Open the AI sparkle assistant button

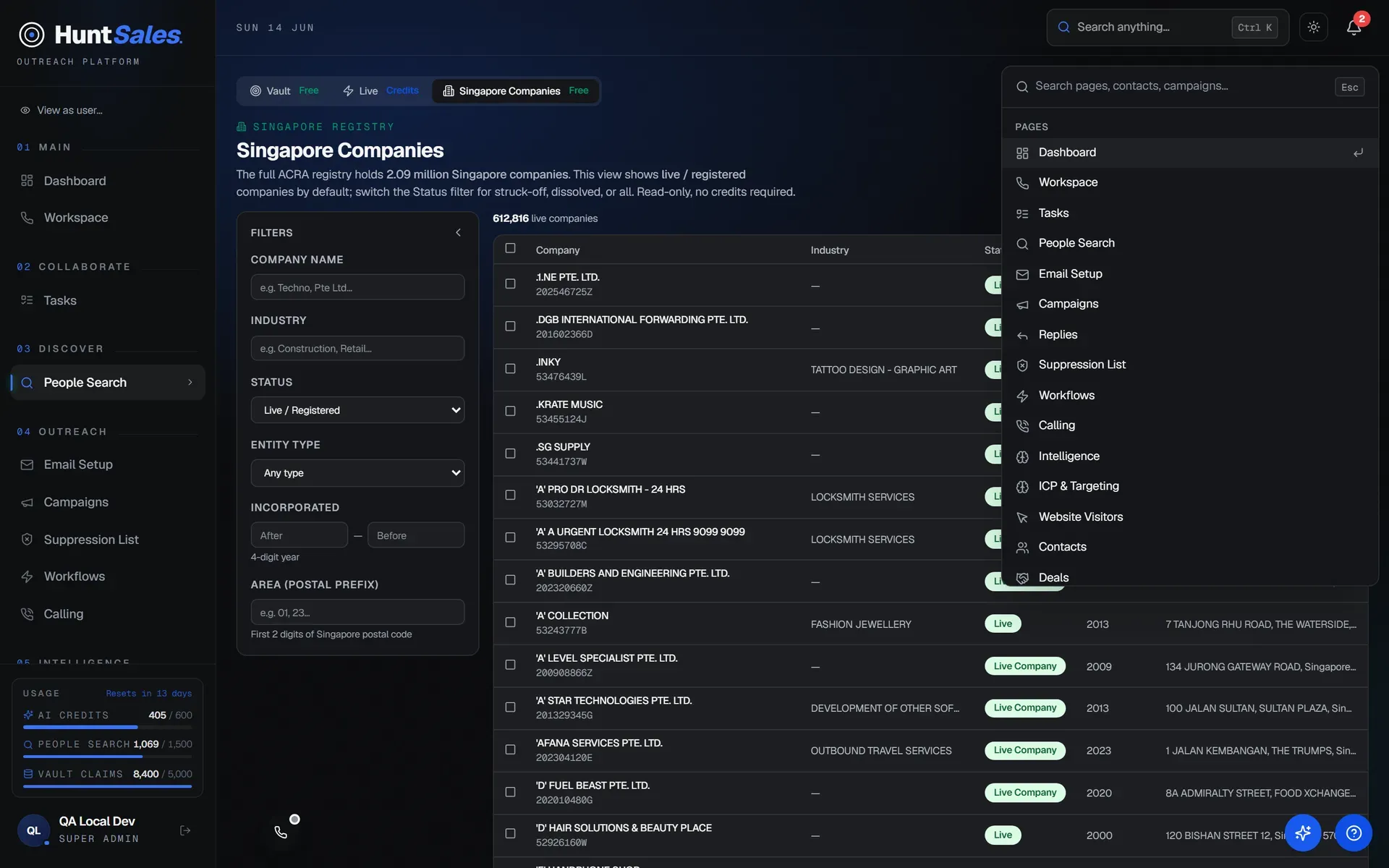[1303, 833]
